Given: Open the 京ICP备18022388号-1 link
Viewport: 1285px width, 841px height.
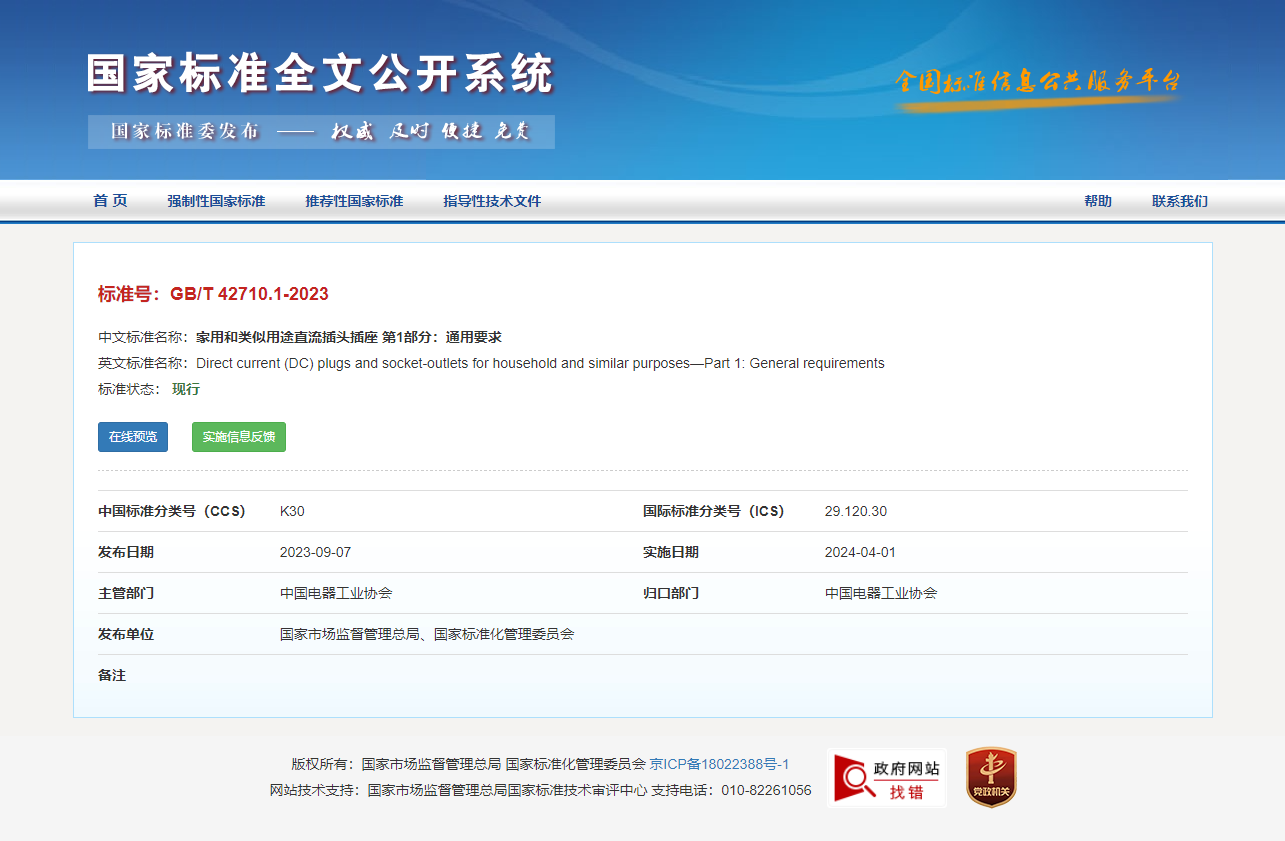Looking at the screenshot, I should coord(719,764).
